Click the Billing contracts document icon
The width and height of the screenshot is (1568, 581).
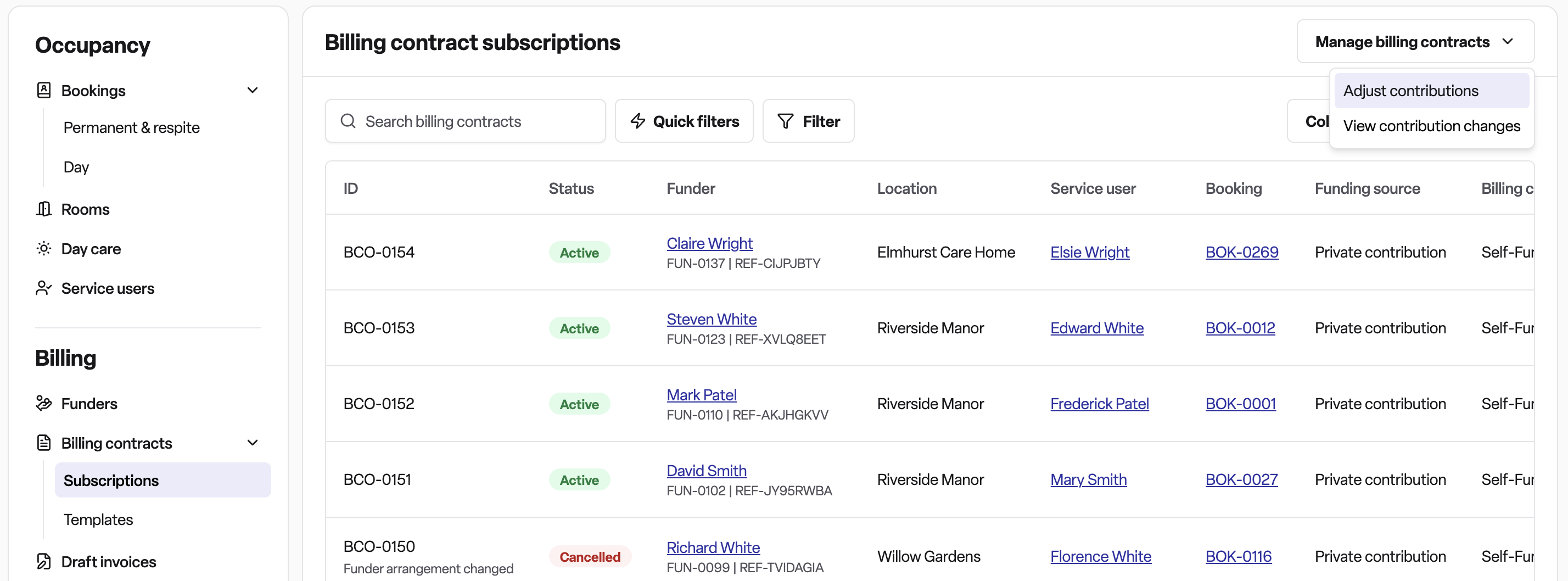(x=44, y=443)
